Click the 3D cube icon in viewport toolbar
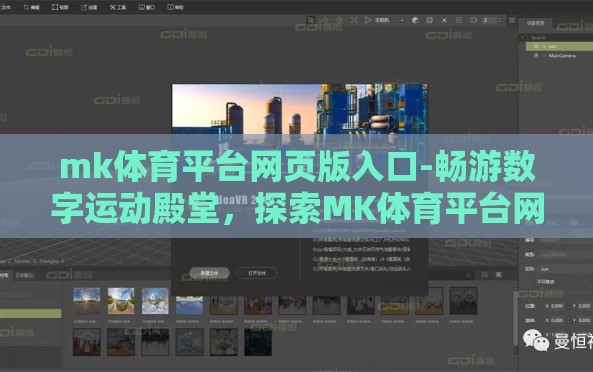This screenshot has width=593, height=372. coord(415,20)
